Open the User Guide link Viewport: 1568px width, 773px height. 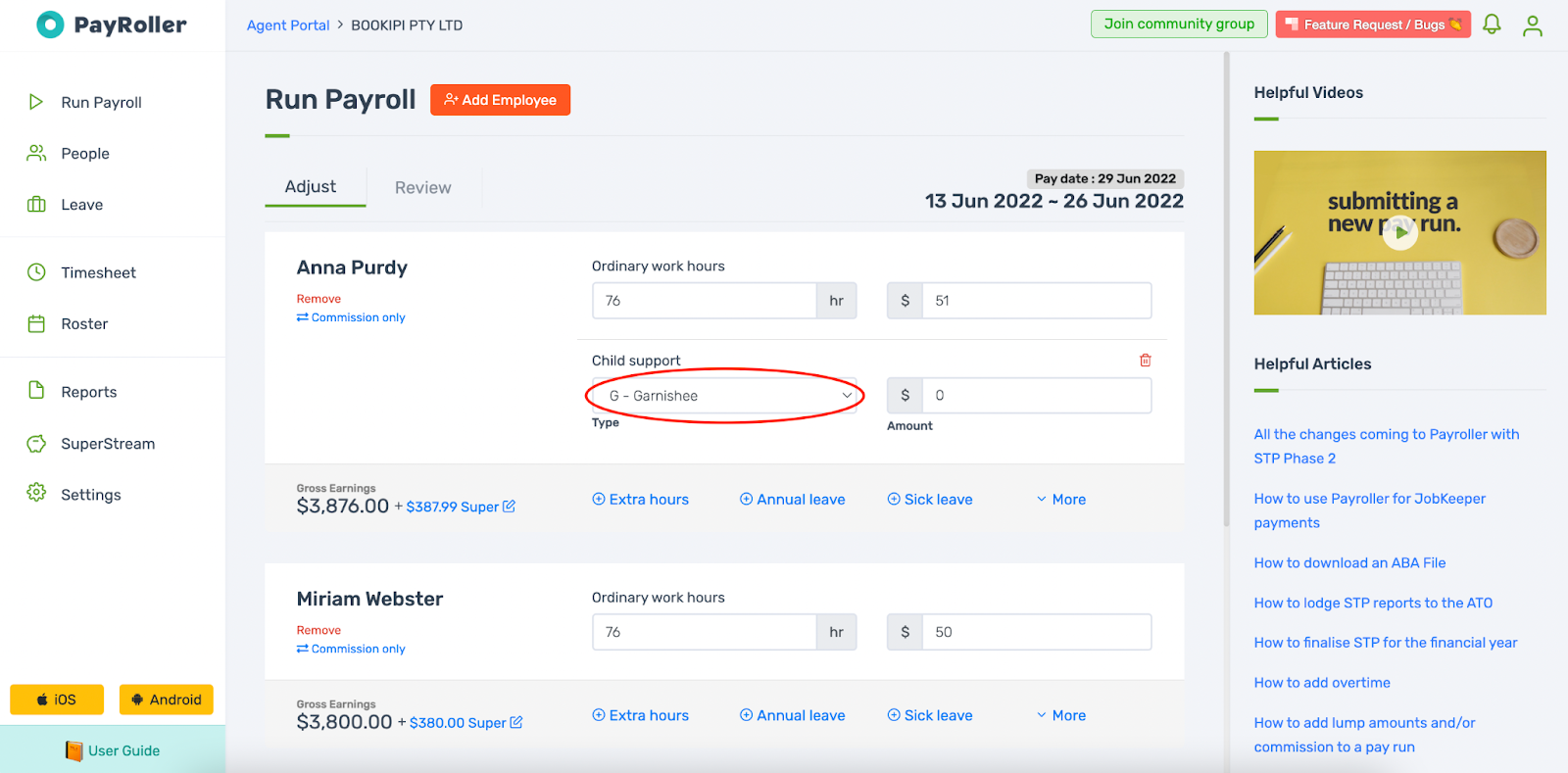123,750
